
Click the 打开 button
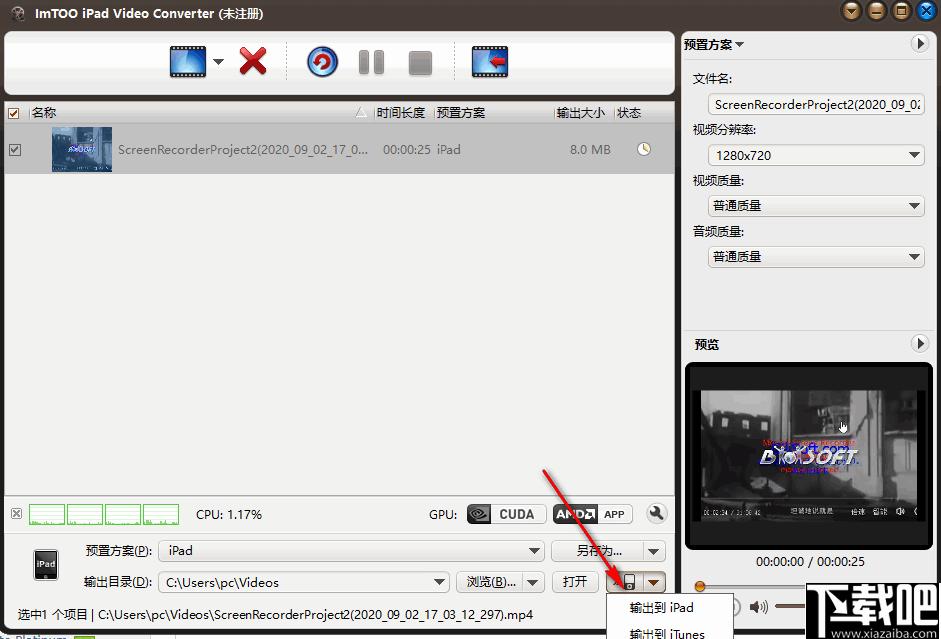coord(575,582)
